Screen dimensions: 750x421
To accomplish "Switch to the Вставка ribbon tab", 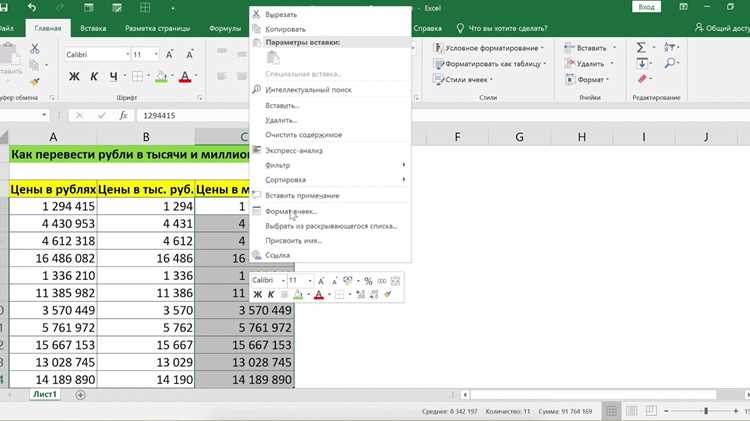I will tap(93, 28).
